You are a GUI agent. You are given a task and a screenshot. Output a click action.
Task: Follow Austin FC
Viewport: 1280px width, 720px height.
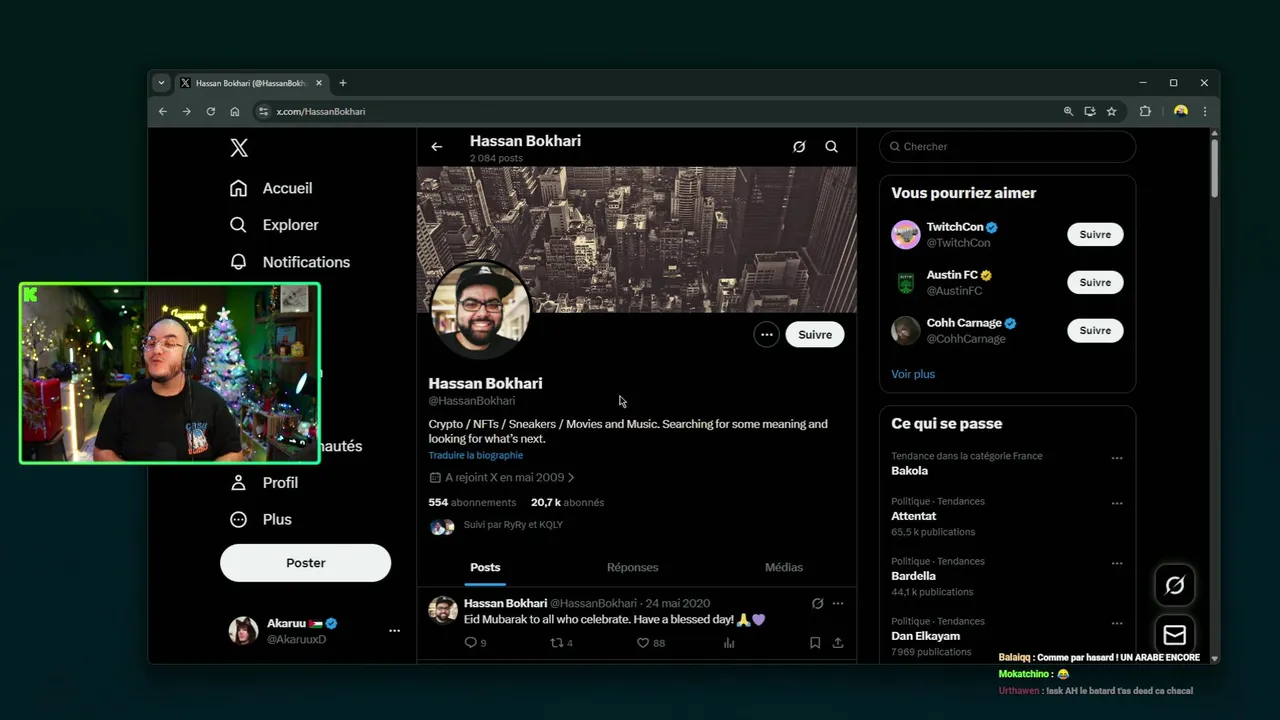tap(1095, 283)
